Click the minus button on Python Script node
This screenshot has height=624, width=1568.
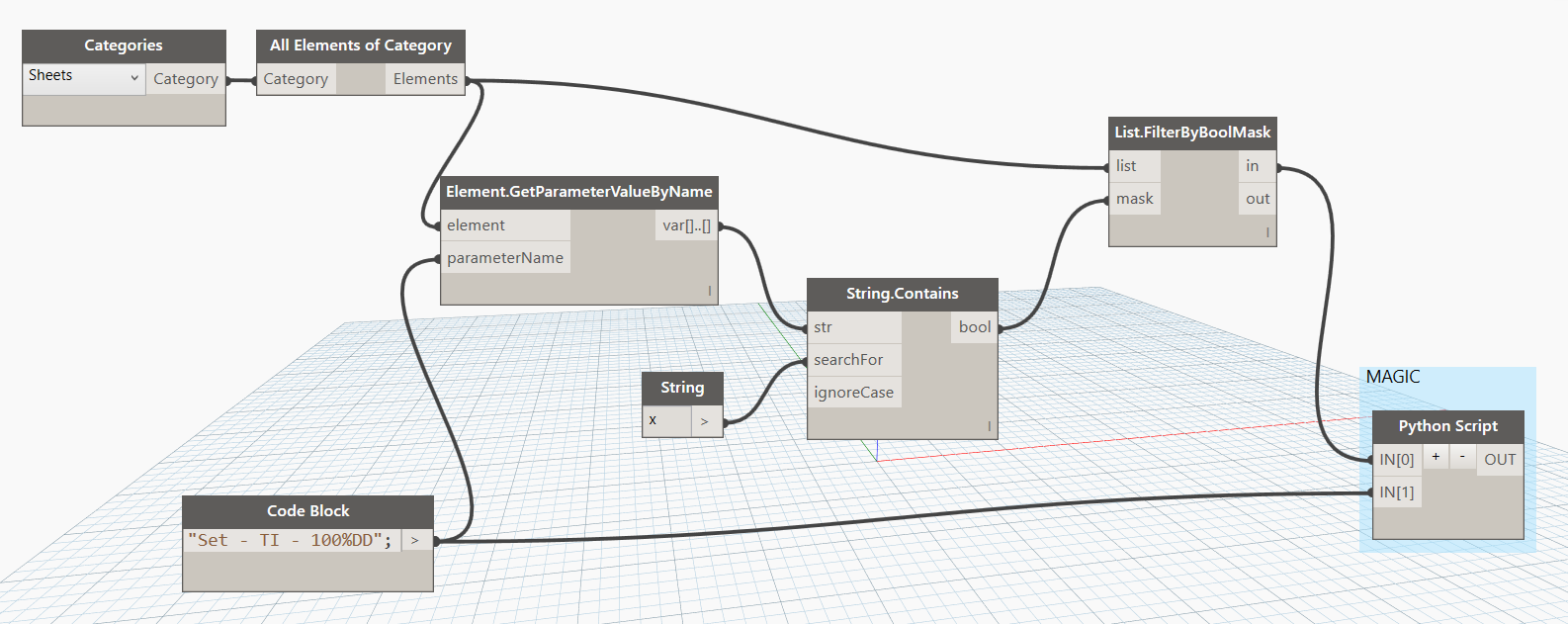point(1462,457)
